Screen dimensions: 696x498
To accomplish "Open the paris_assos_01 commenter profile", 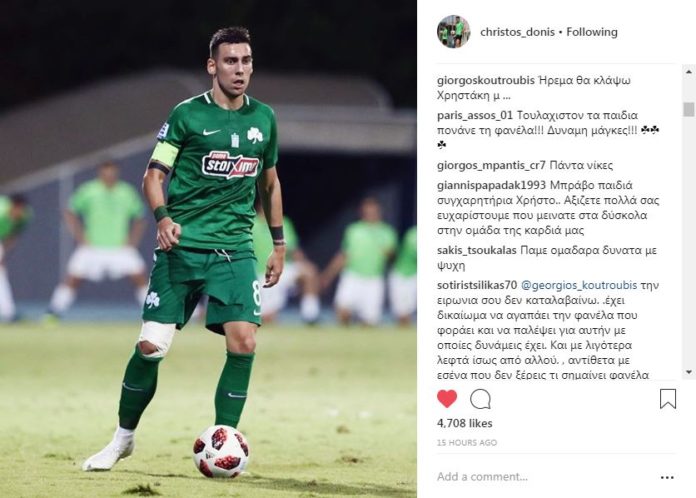I will [475, 115].
